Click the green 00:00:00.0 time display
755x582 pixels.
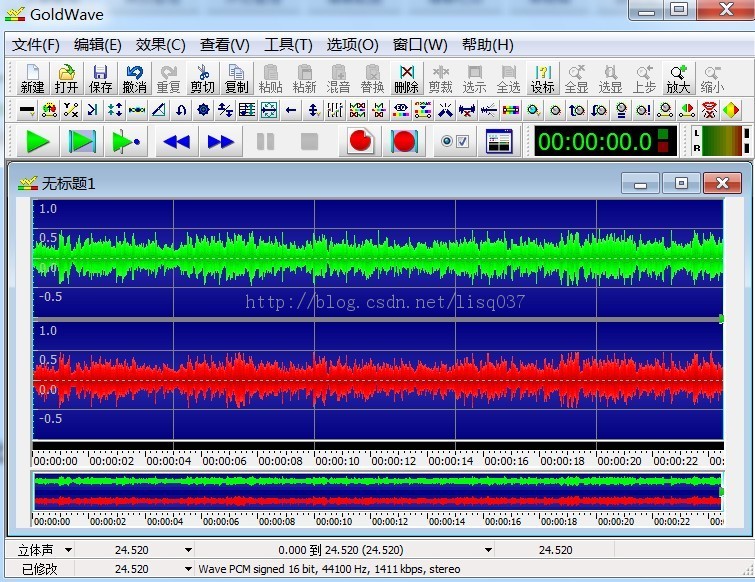tap(605, 142)
